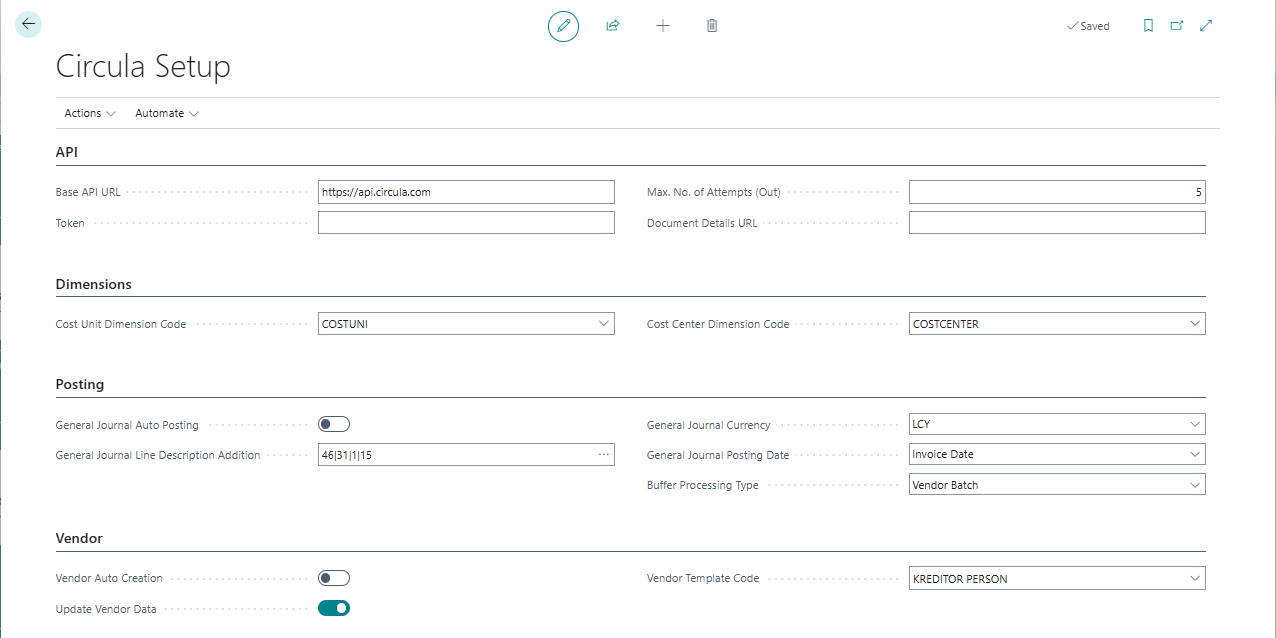Click the Base API URL label

click(x=88, y=192)
